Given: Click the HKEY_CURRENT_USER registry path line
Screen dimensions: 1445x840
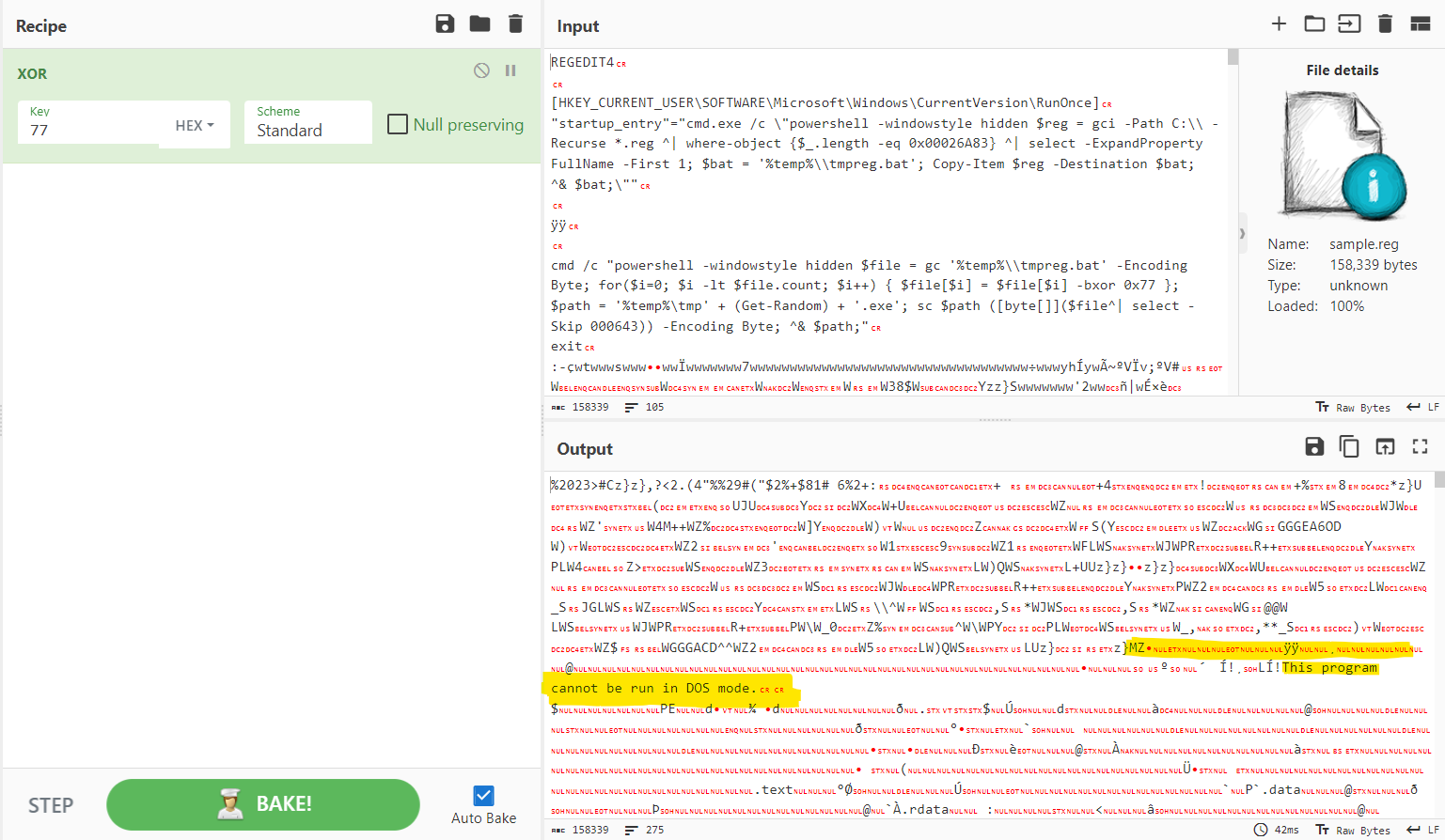Looking at the screenshot, I should pos(825,102).
